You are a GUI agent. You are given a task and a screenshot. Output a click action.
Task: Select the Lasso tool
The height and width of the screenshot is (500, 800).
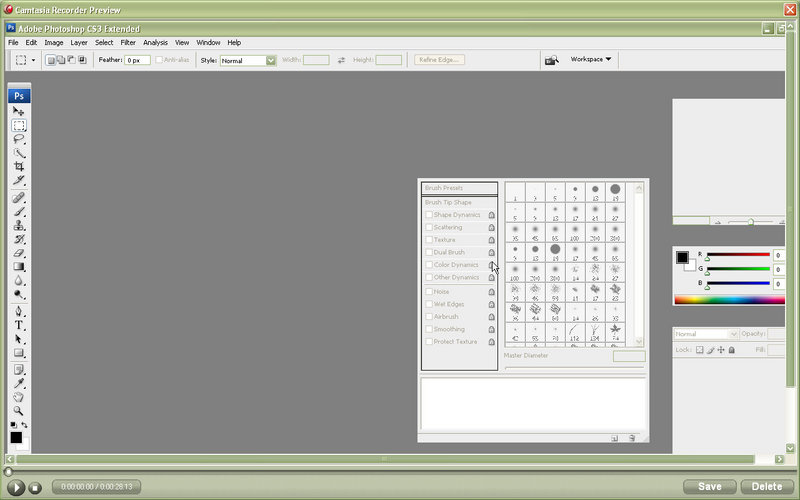(x=19, y=139)
